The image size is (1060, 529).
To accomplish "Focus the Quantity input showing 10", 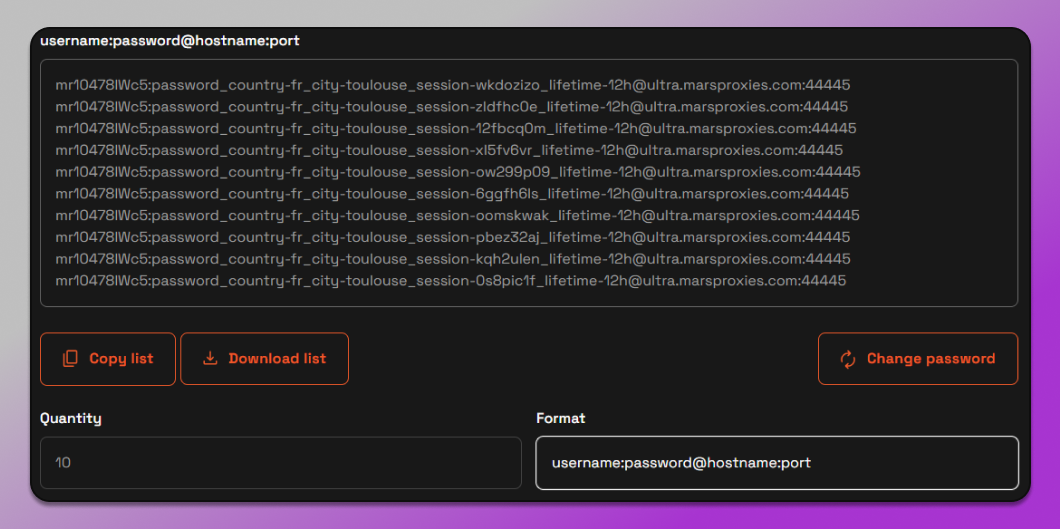I will 281,463.
